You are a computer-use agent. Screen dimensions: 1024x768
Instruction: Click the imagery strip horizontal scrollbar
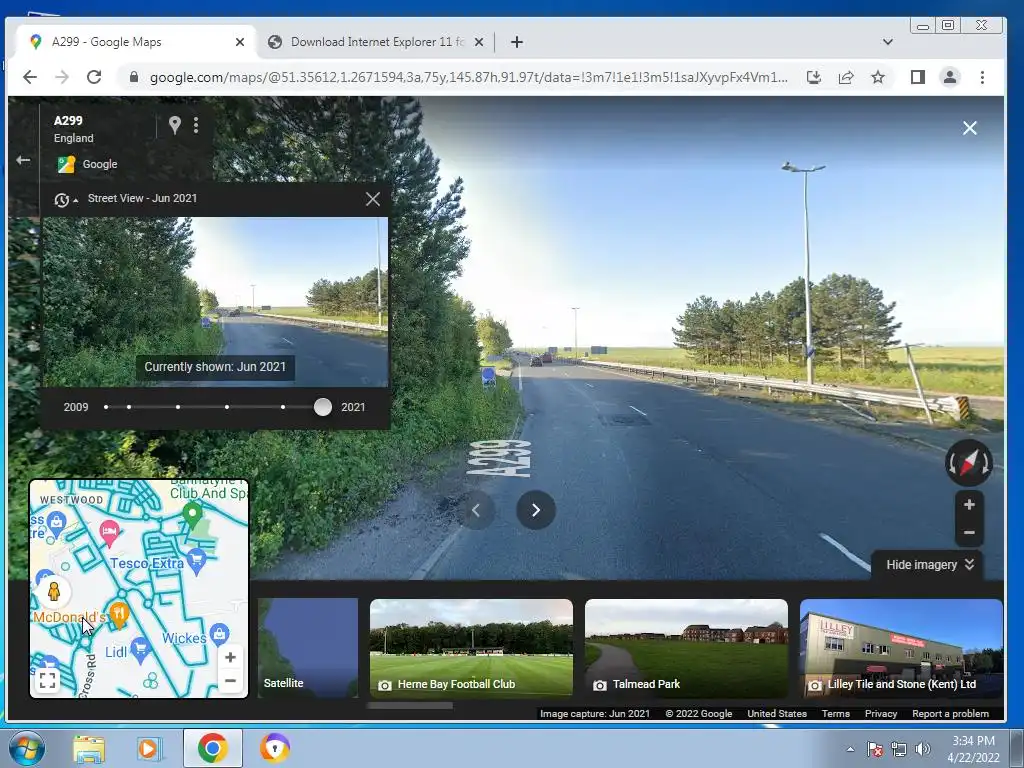(x=409, y=705)
